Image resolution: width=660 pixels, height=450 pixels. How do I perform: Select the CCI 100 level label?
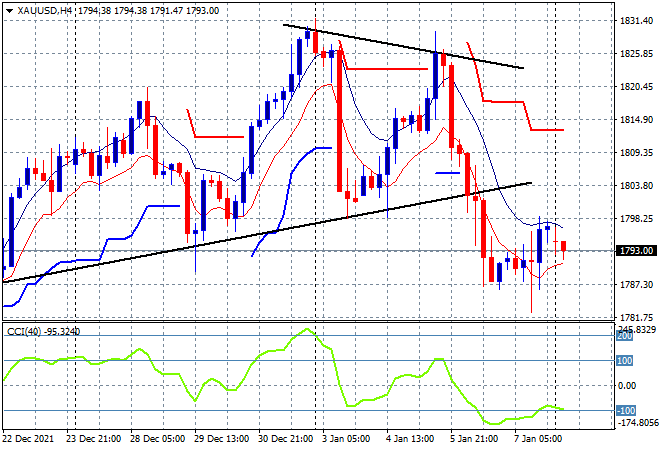coord(625,361)
